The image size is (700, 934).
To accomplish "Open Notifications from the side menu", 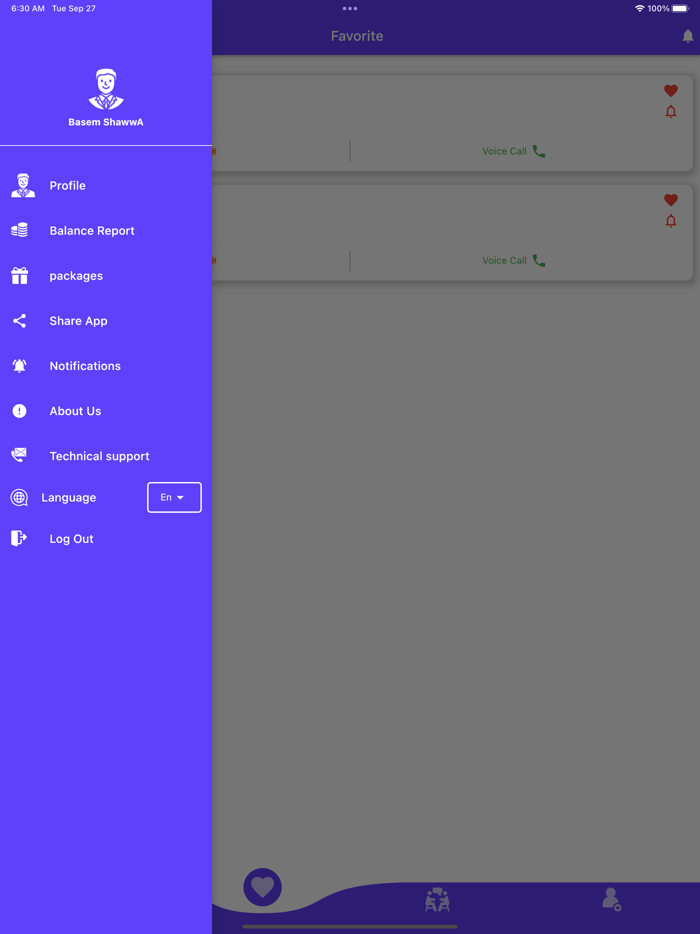I will [x=106, y=366].
